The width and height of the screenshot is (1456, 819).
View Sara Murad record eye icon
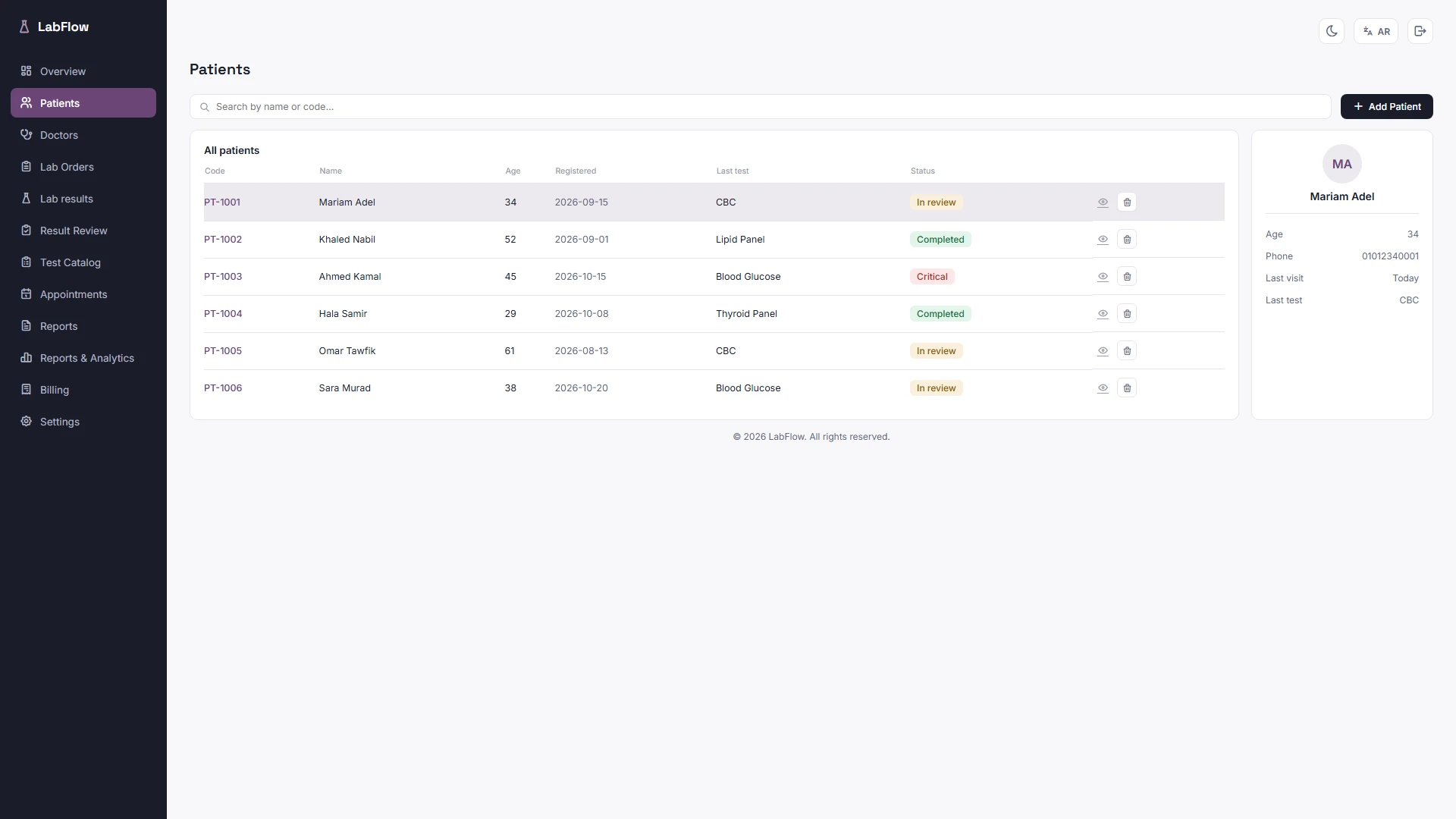coord(1103,388)
